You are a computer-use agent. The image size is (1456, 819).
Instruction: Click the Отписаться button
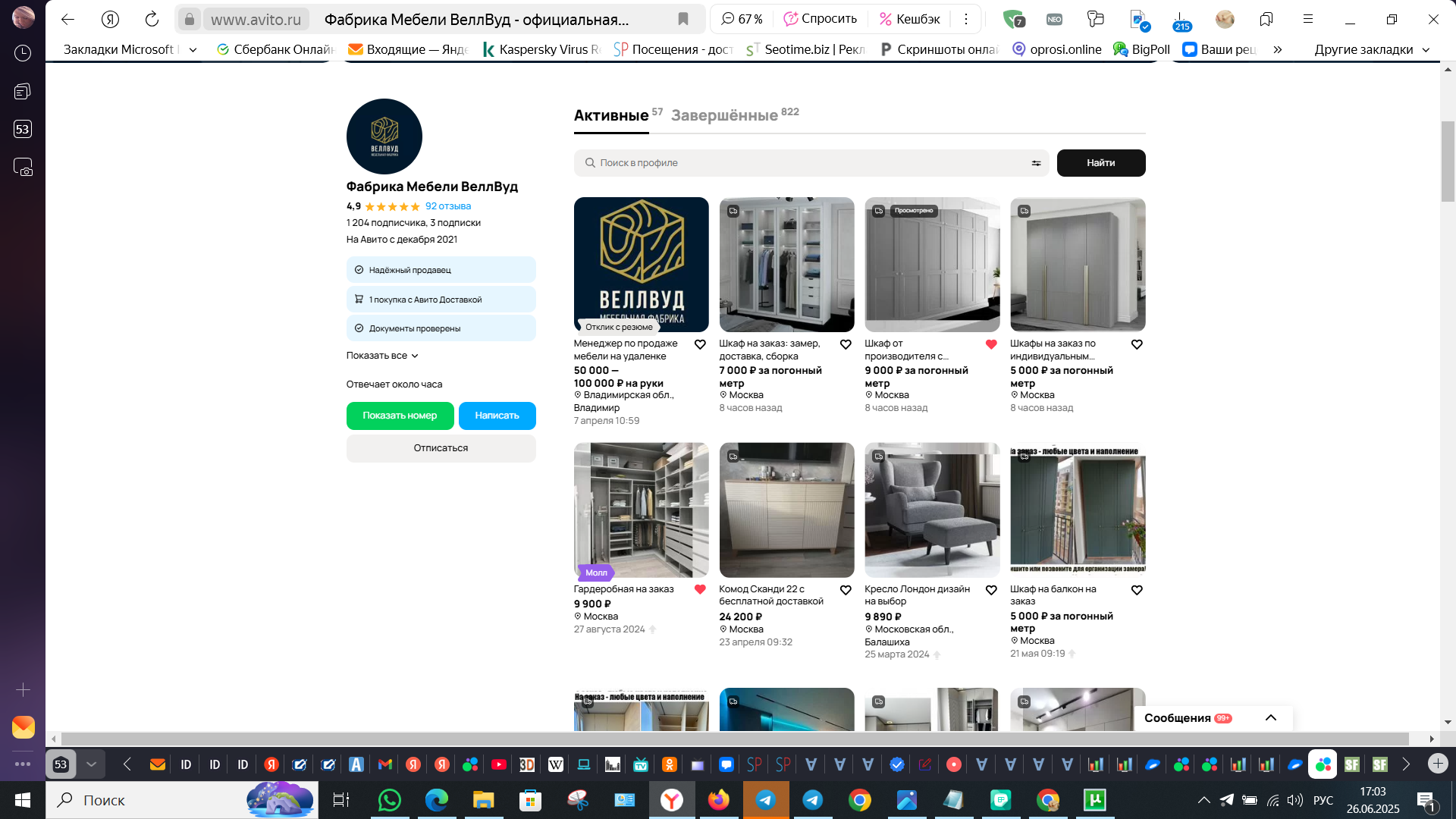point(441,448)
